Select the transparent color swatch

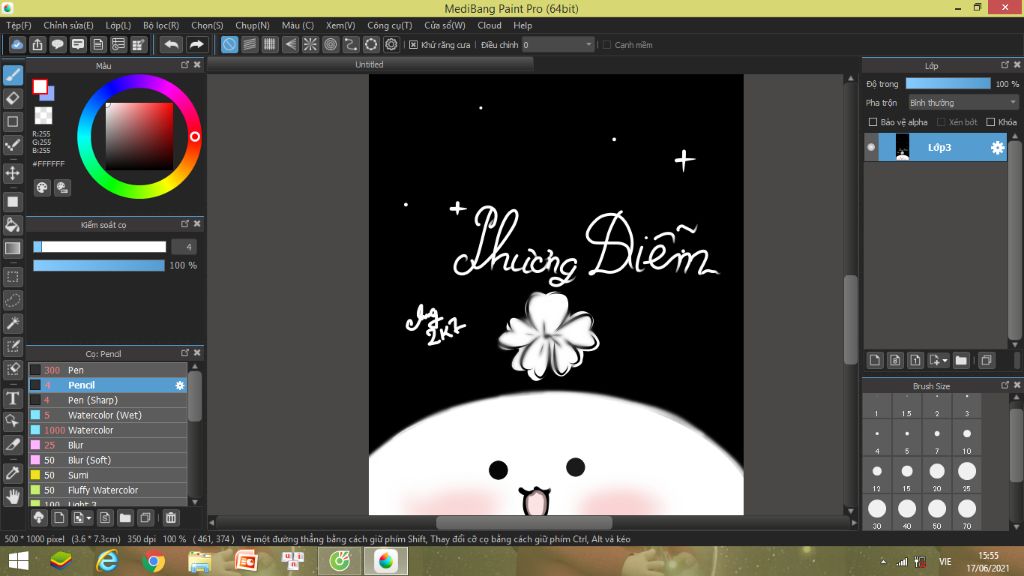[43, 116]
